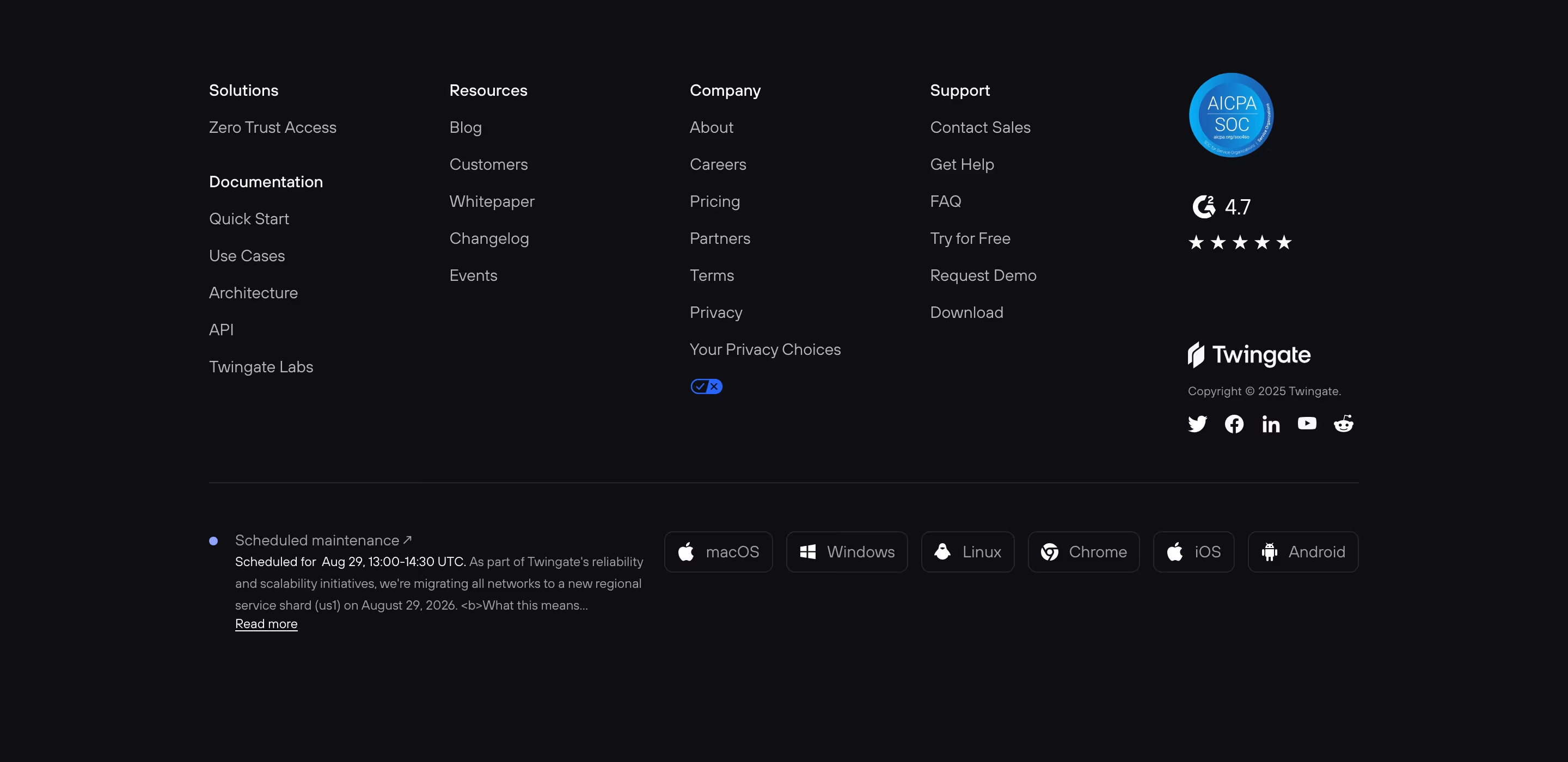This screenshot has height=762, width=1568.
Task: Open the Facebook social icon
Action: click(1234, 423)
